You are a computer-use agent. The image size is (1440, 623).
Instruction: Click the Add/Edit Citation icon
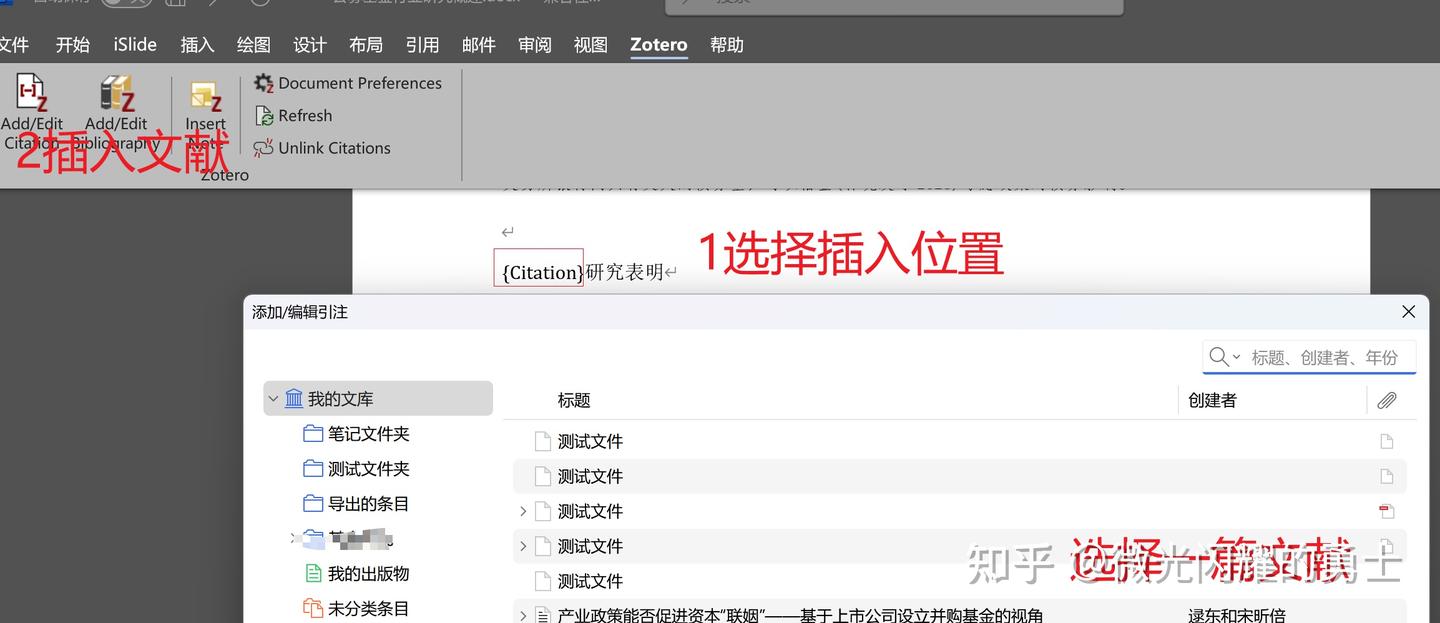click(32, 93)
